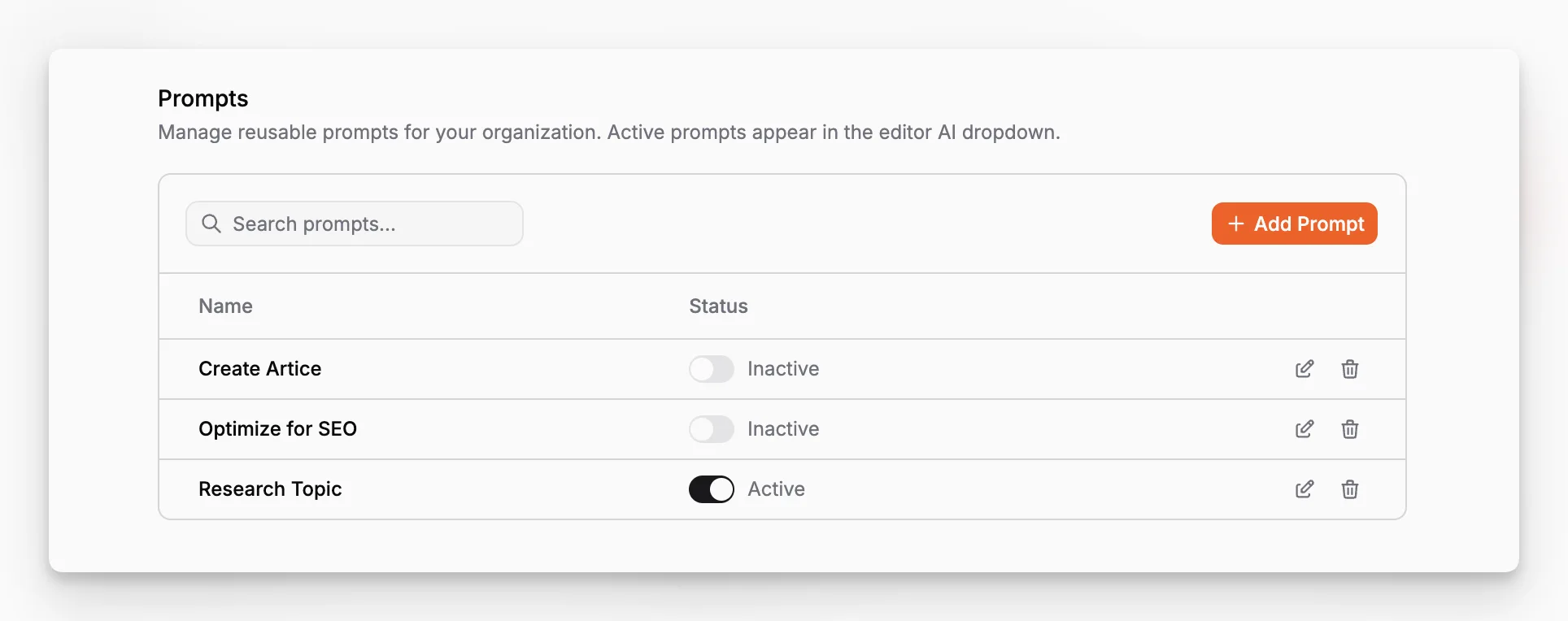1568x621 pixels.
Task: Activate the Optimize for SEO toggle
Action: pos(712,429)
